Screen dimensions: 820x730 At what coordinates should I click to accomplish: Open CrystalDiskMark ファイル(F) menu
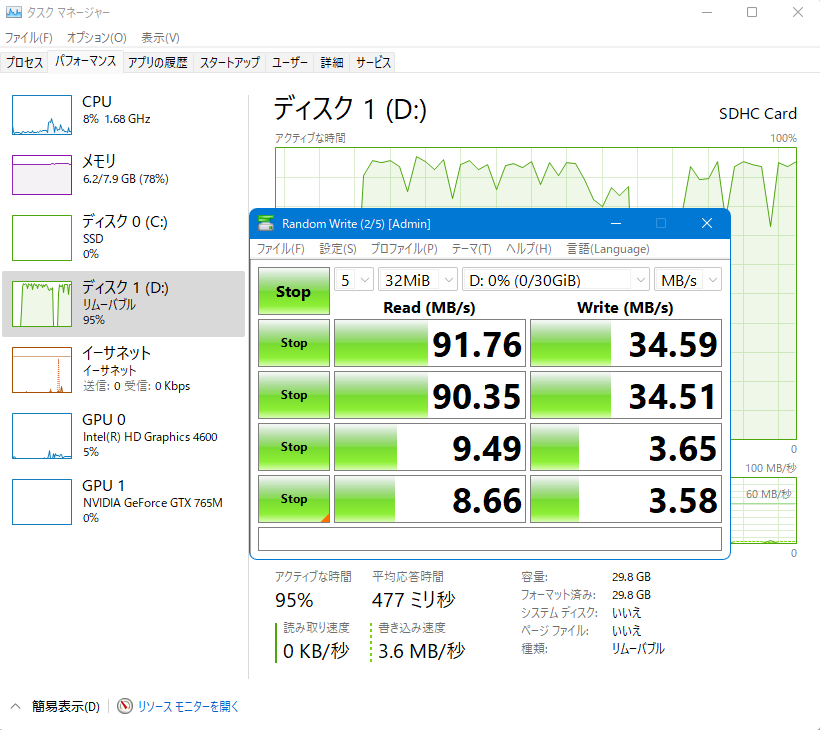pyautogui.click(x=280, y=249)
